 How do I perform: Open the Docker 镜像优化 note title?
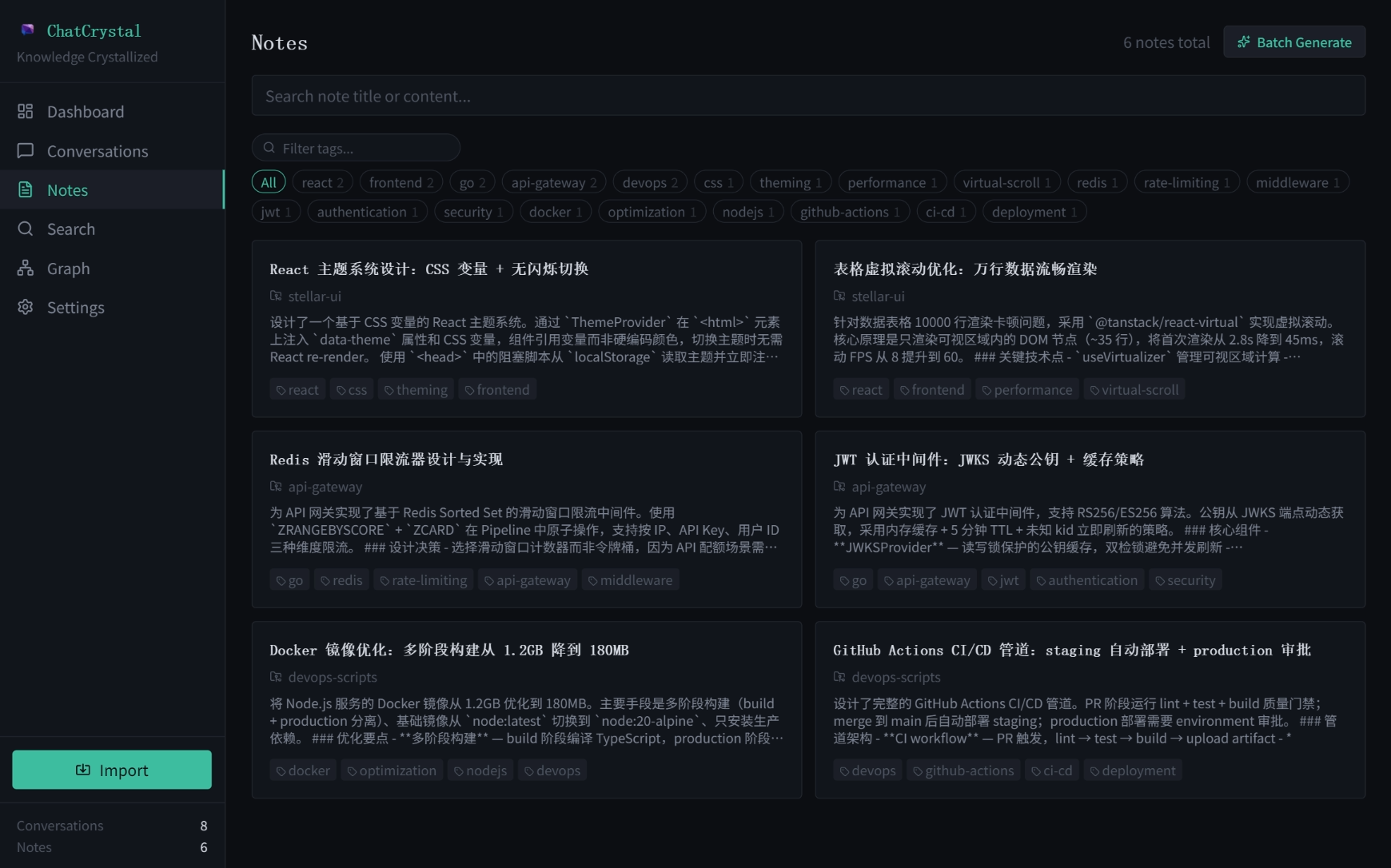click(448, 650)
